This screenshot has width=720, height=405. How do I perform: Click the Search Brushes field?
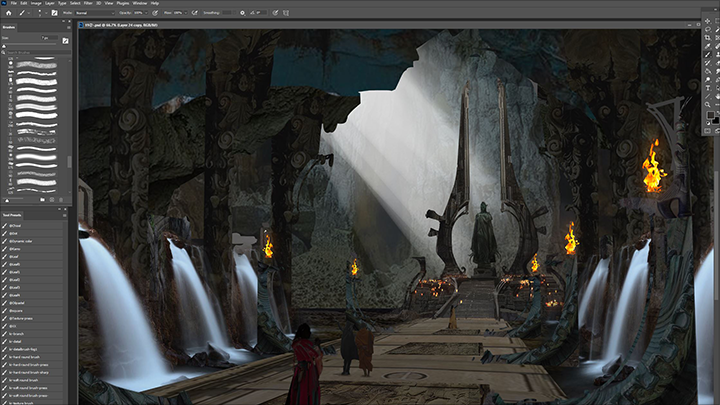pyautogui.click(x=37, y=53)
